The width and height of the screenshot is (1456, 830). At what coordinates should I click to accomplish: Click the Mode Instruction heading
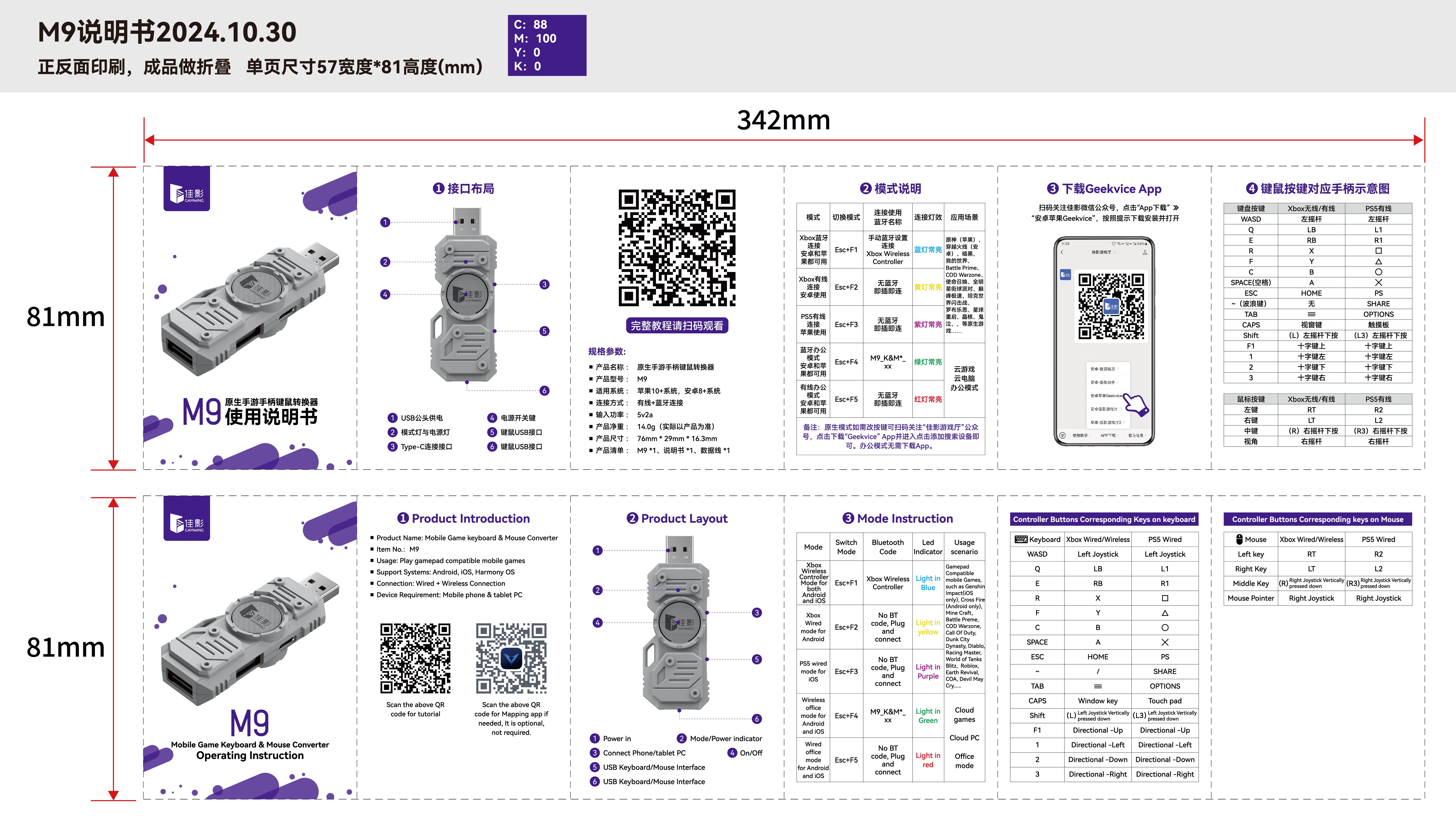click(898, 518)
